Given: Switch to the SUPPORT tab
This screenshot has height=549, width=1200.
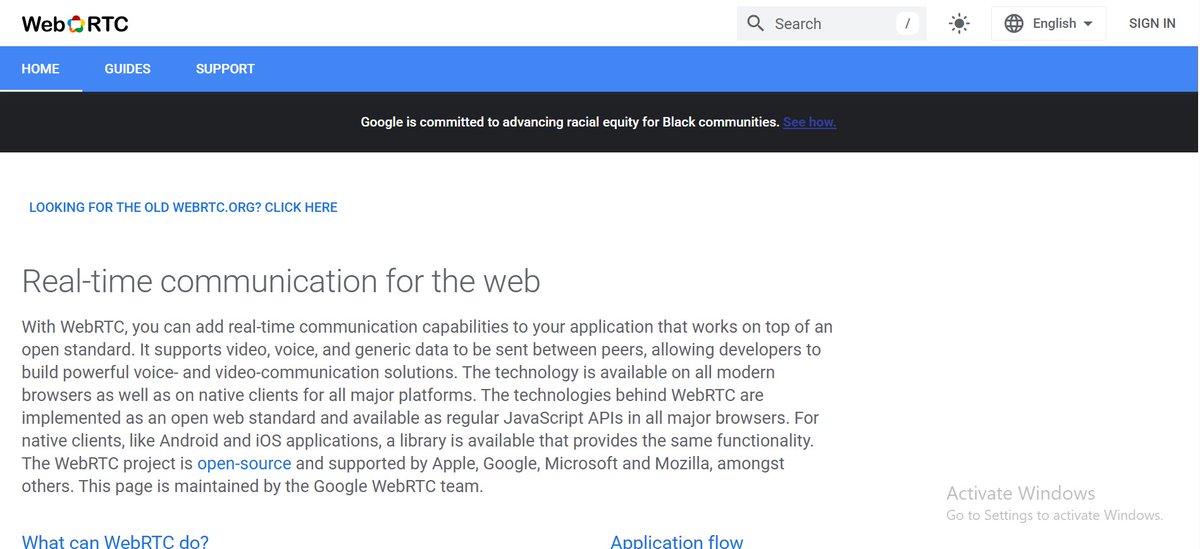Looking at the screenshot, I should tap(225, 69).
